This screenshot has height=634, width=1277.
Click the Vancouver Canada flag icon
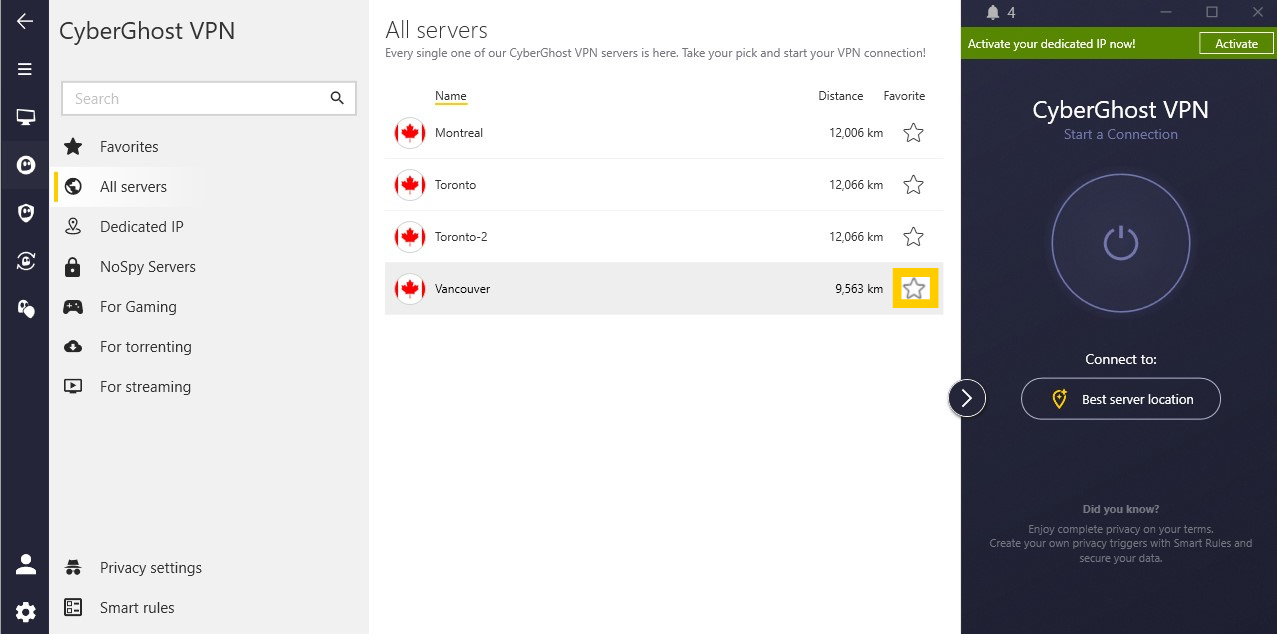click(410, 289)
